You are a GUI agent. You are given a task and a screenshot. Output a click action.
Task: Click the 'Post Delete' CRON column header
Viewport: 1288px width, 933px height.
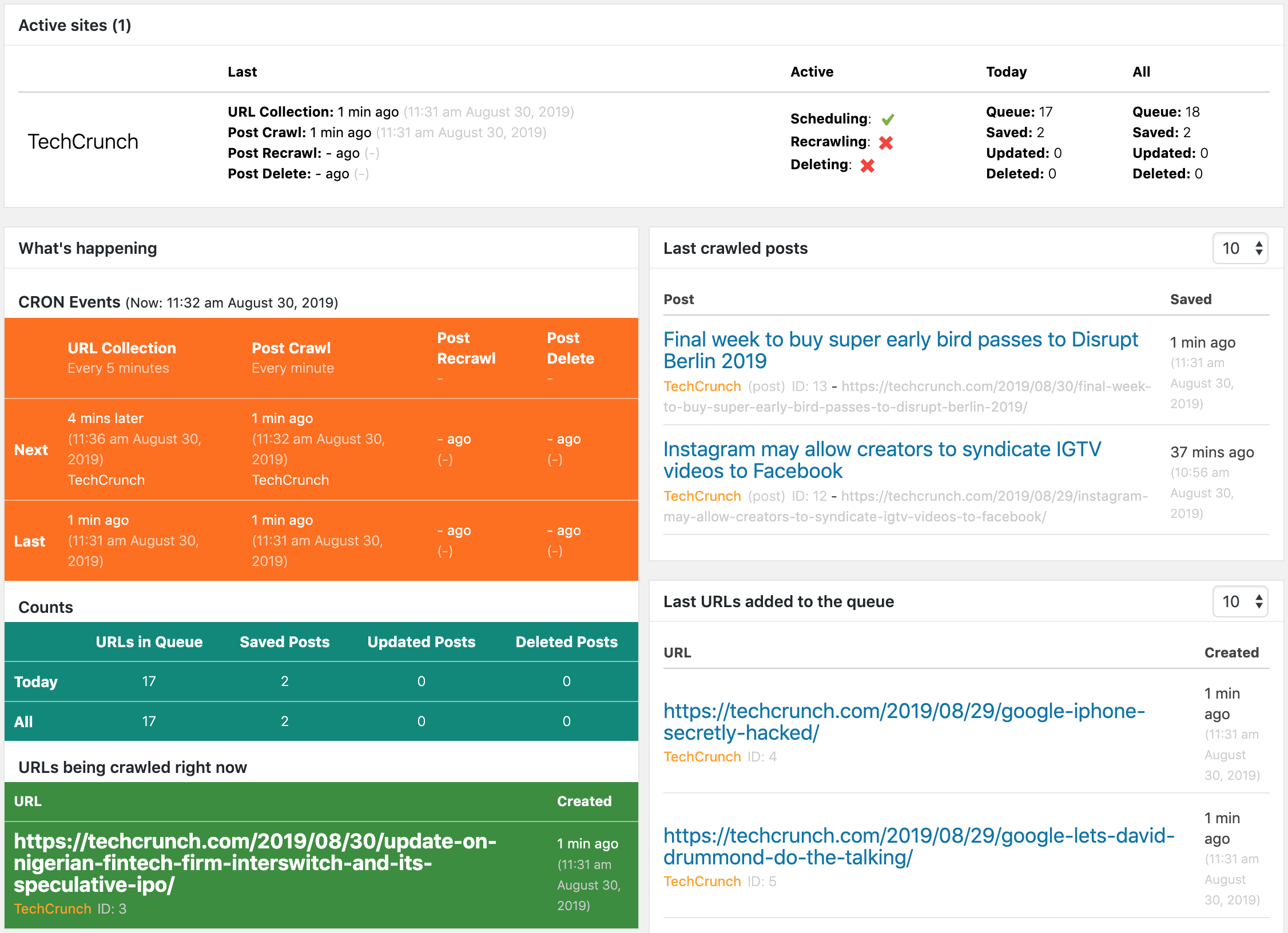tap(570, 348)
